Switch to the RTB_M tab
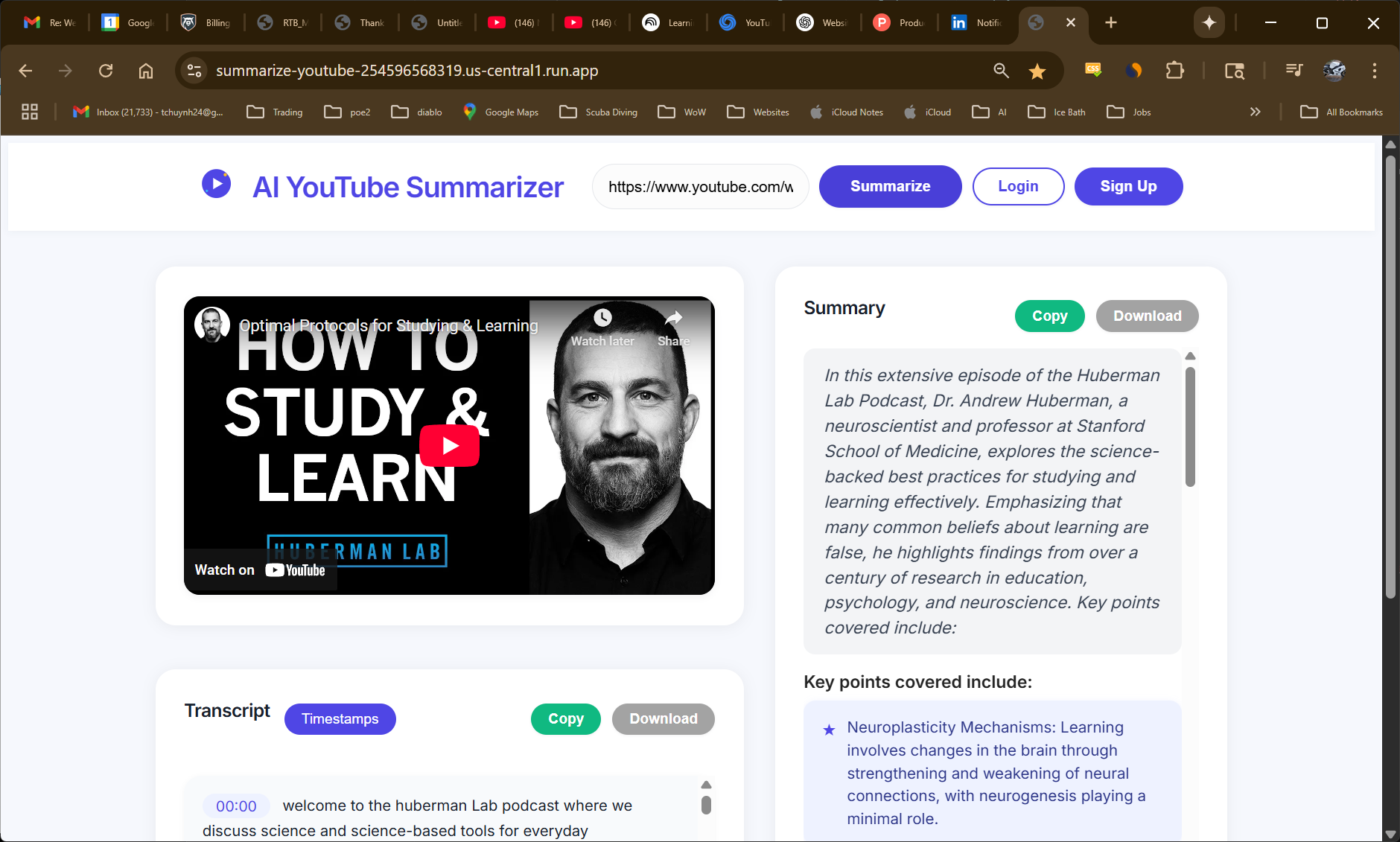The width and height of the screenshot is (1400, 842). tap(282, 22)
